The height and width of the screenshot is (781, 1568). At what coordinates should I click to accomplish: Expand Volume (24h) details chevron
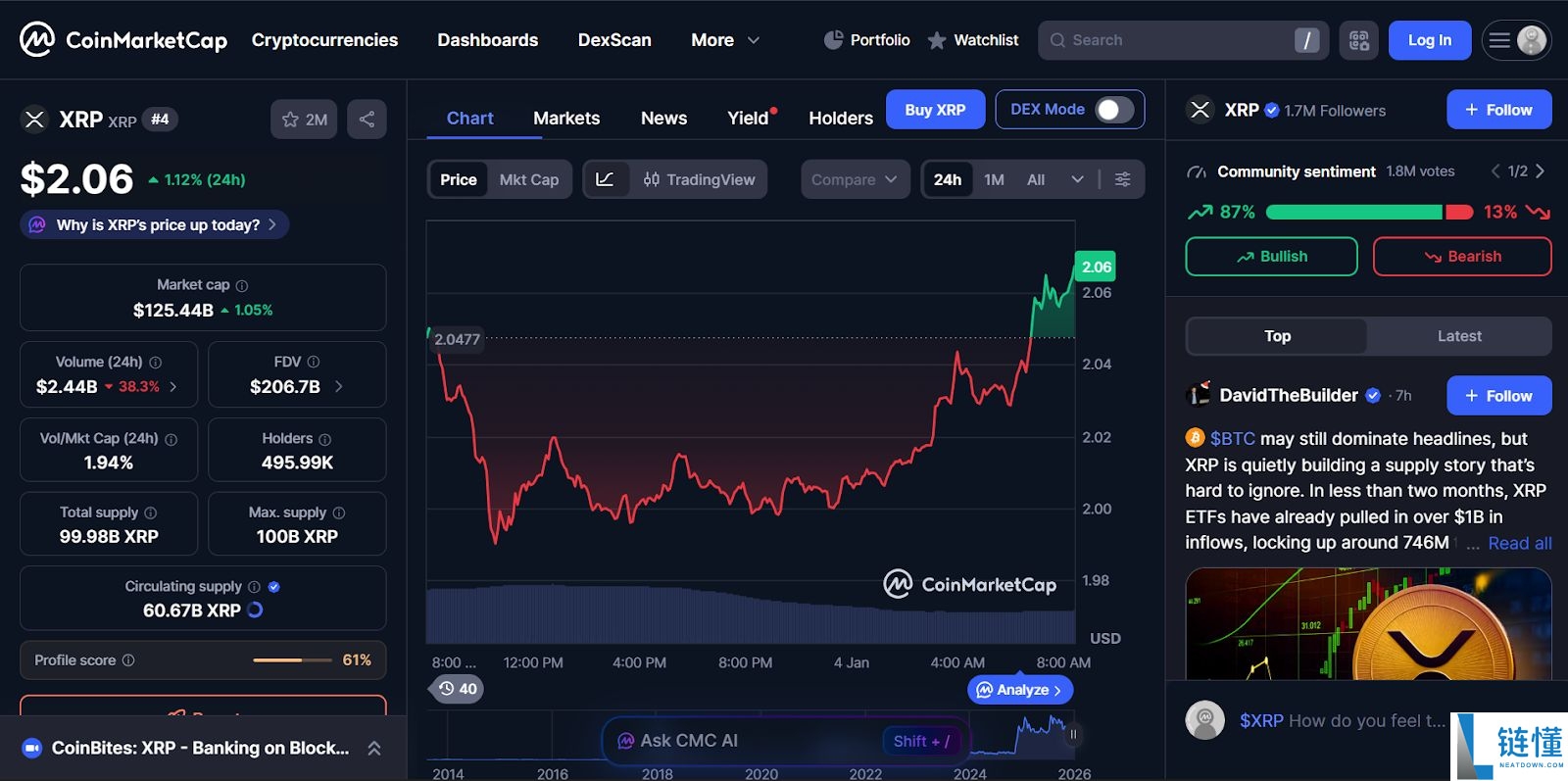(x=173, y=387)
